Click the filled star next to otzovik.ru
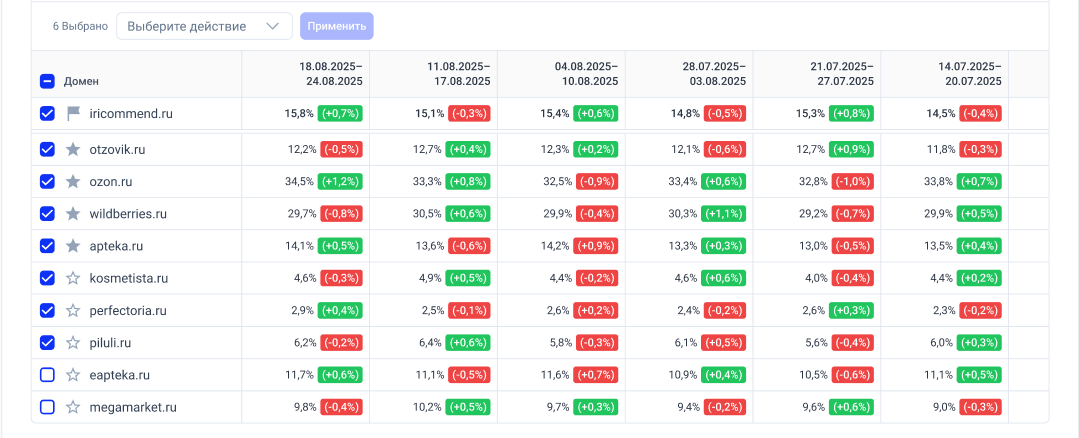This screenshot has width=1079, height=438. tap(73, 150)
